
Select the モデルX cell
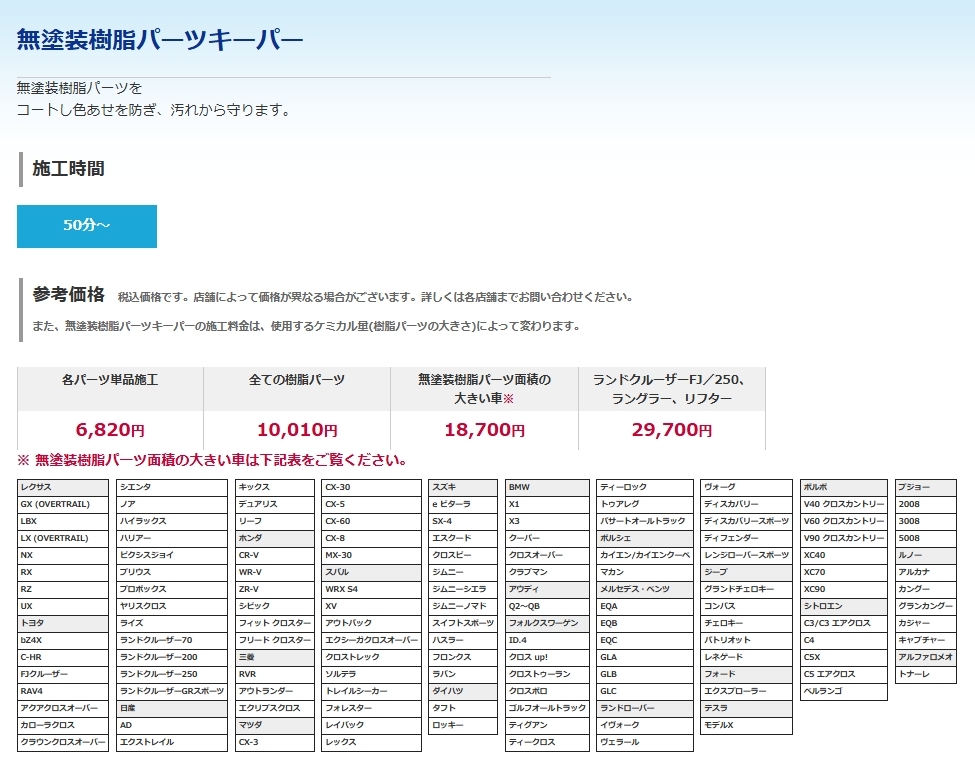coord(746,725)
